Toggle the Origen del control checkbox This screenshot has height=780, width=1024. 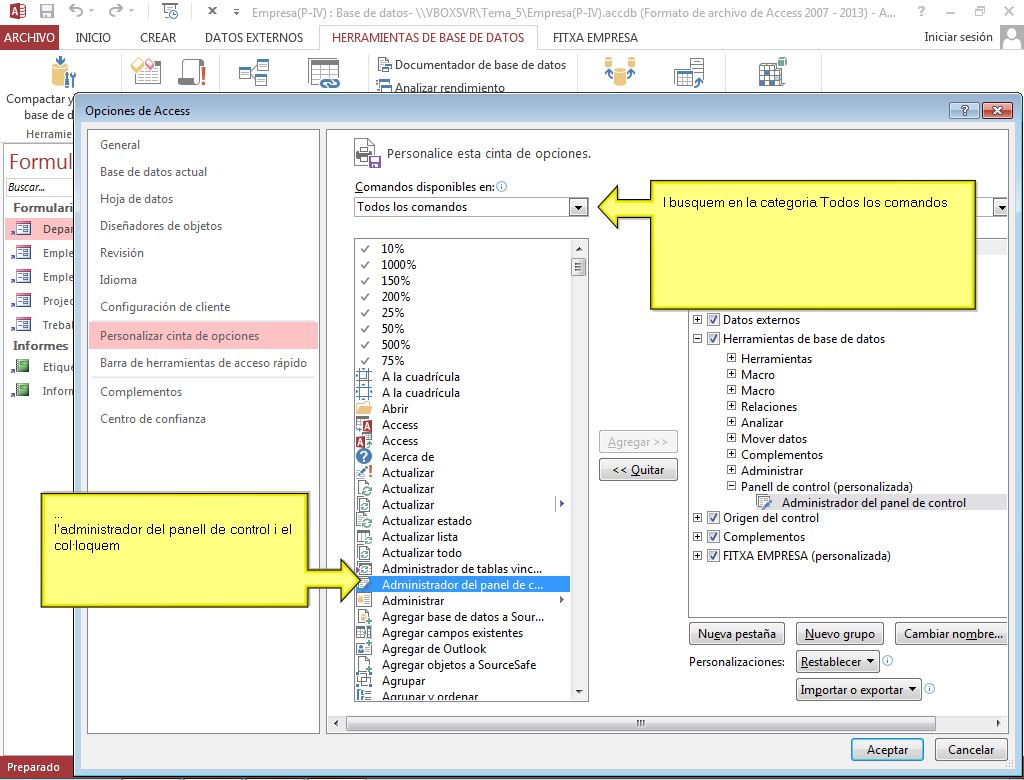[x=713, y=518]
